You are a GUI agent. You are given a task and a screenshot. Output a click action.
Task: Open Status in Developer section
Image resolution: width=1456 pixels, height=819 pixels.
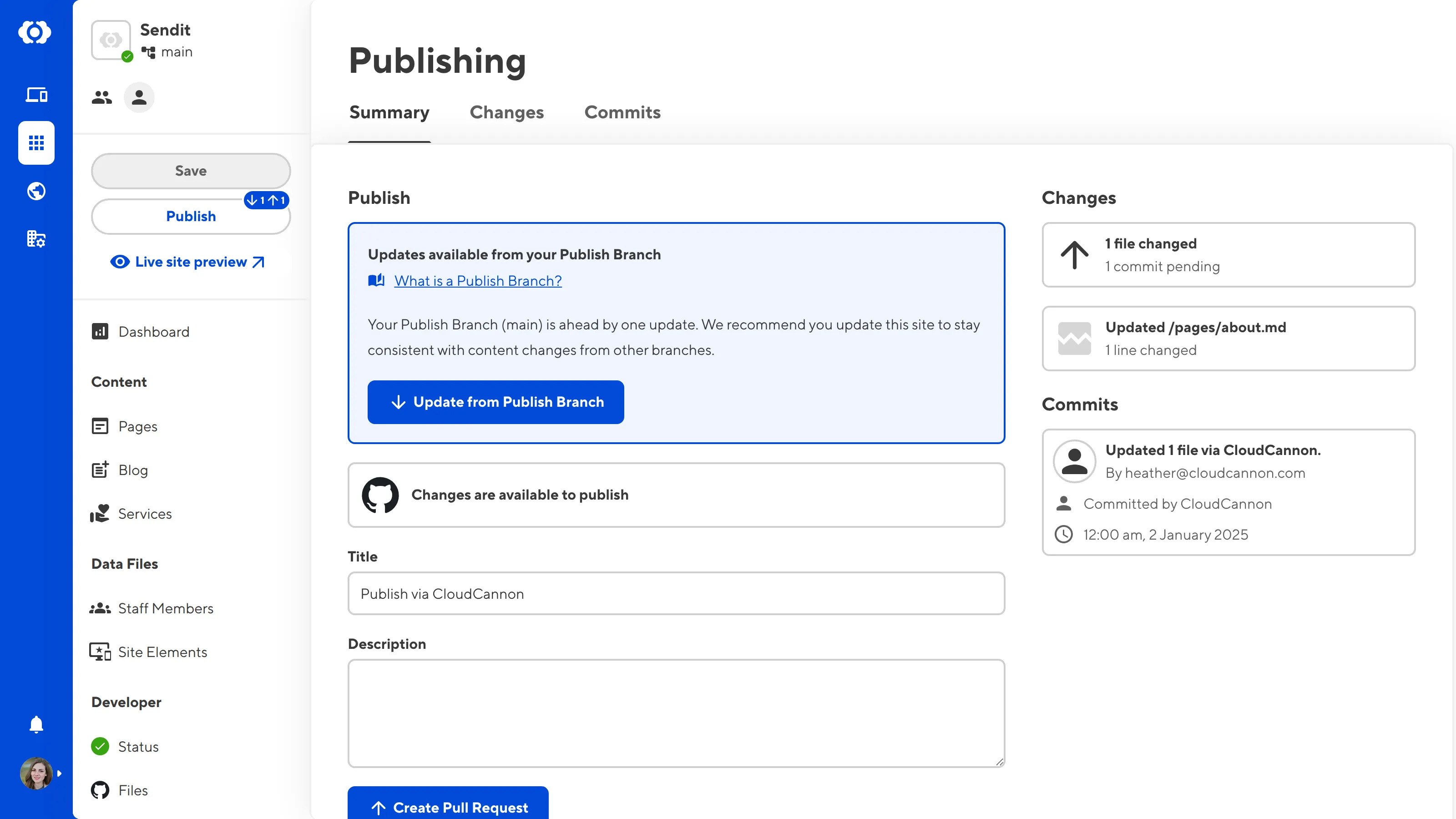coord(137,747)
